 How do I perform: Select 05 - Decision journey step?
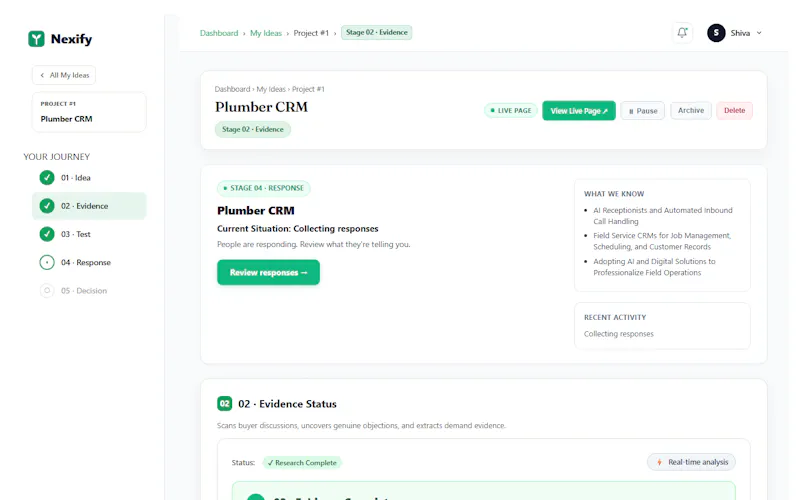point(89,291)
